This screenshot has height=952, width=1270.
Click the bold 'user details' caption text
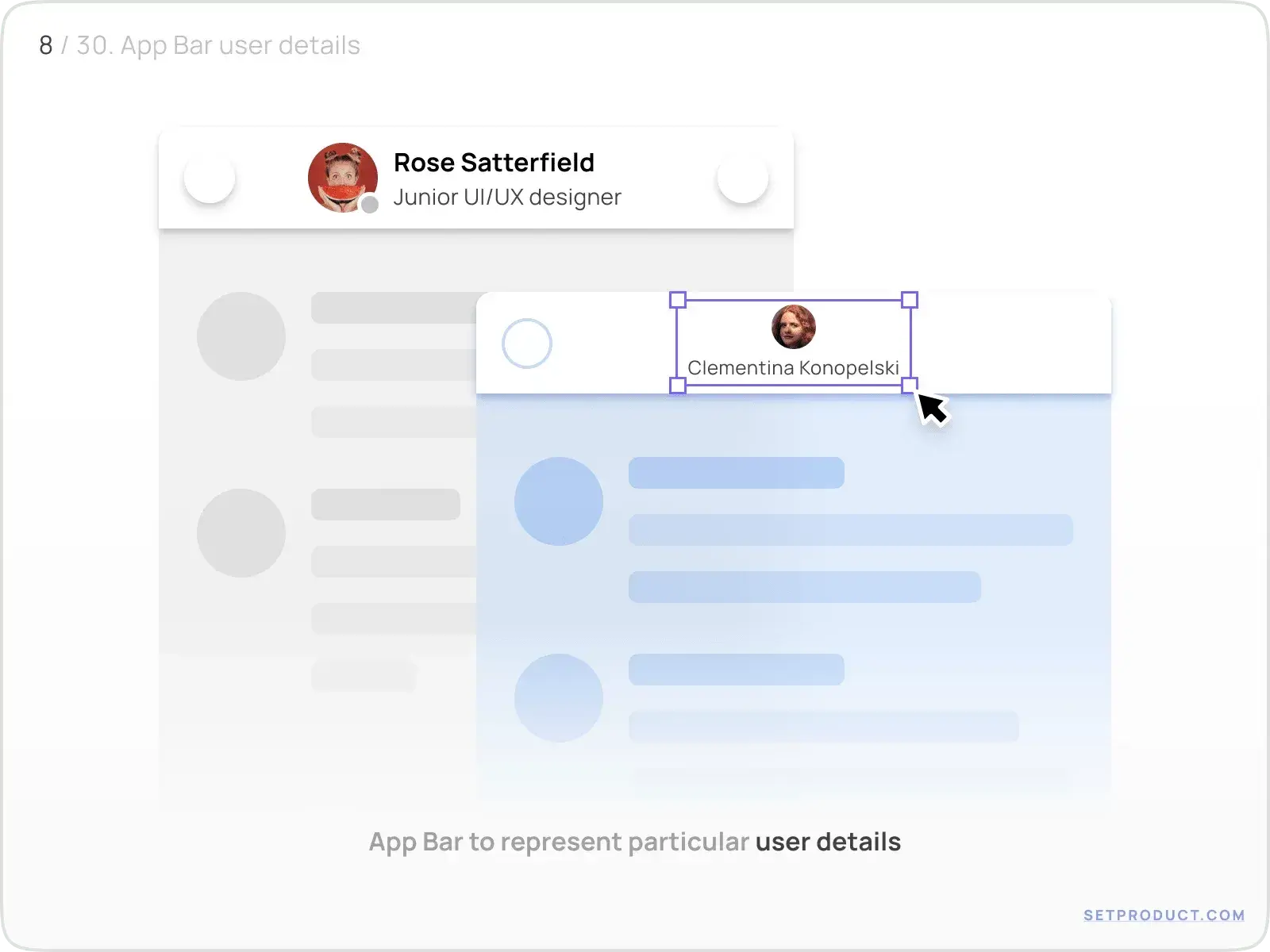tap(828, 842)
